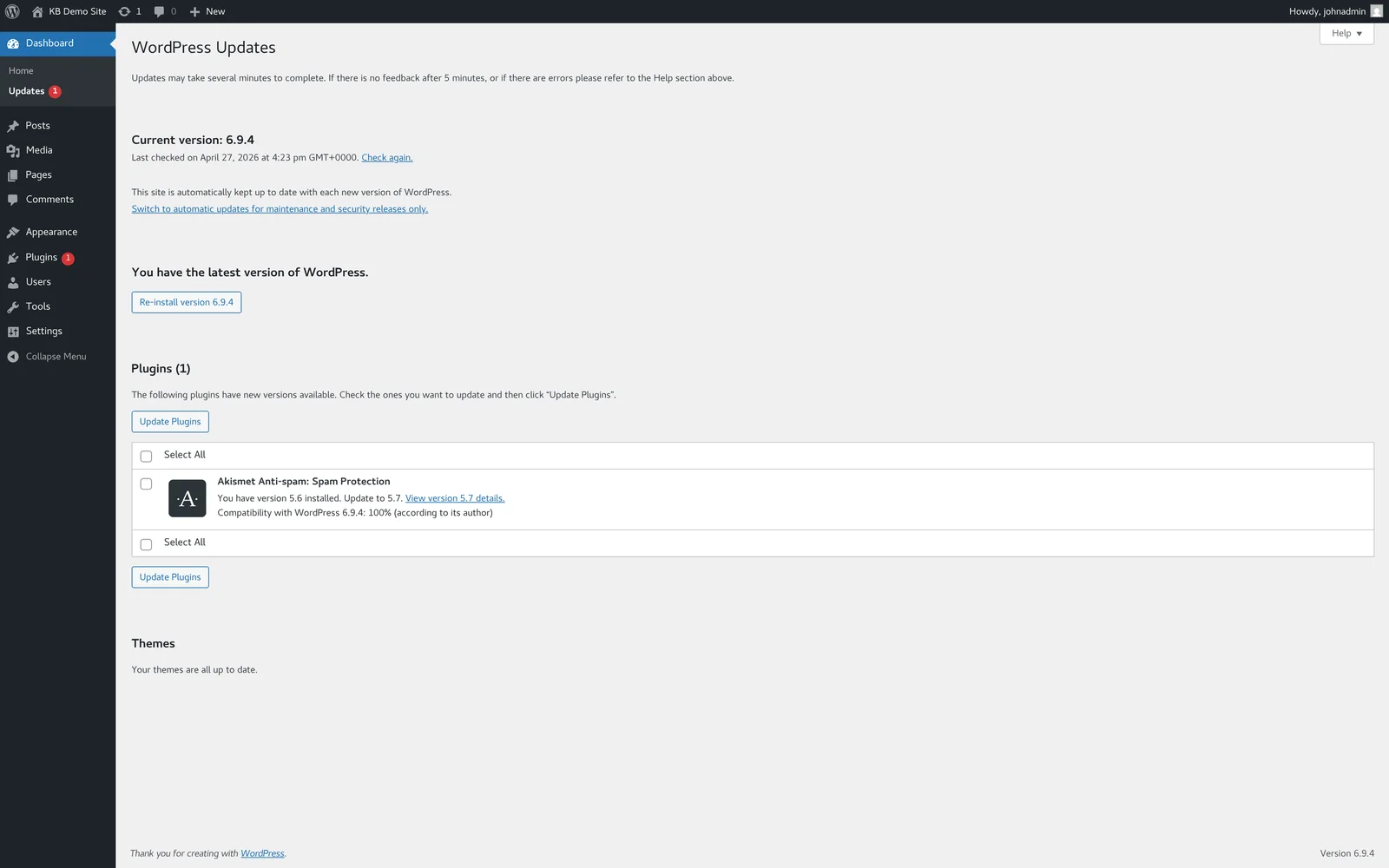The height and width of the screenshot is (868, 1389).
Task: Click the Collapse Menu arrow icon
Action: [x=13, y=357]
